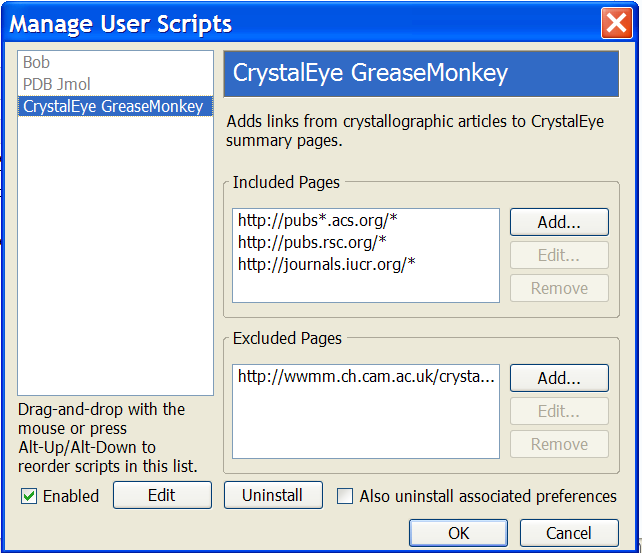The image size is (642, 553).
Task: Check Also uninstall associated preferences
Action: click(345, 496)
